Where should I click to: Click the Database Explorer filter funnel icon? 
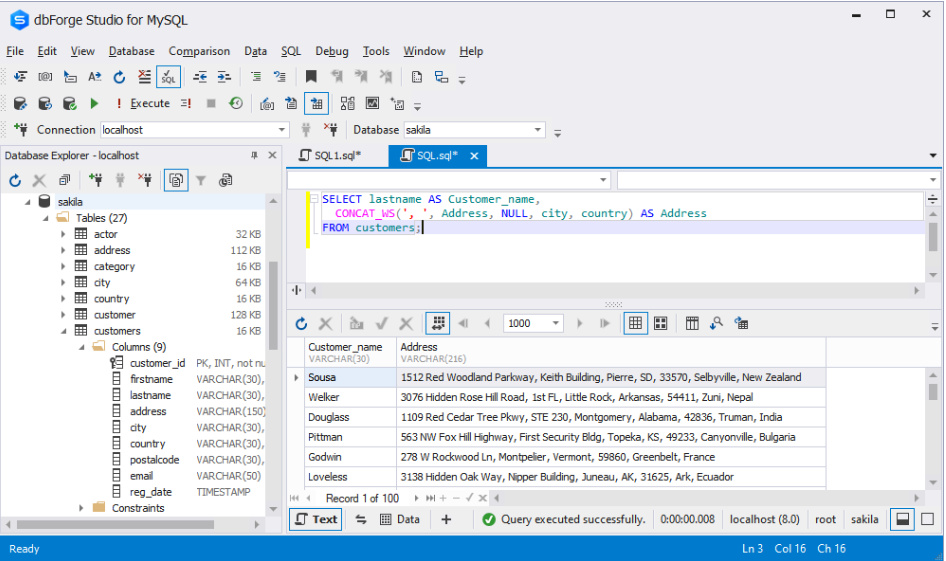[201, 180]
